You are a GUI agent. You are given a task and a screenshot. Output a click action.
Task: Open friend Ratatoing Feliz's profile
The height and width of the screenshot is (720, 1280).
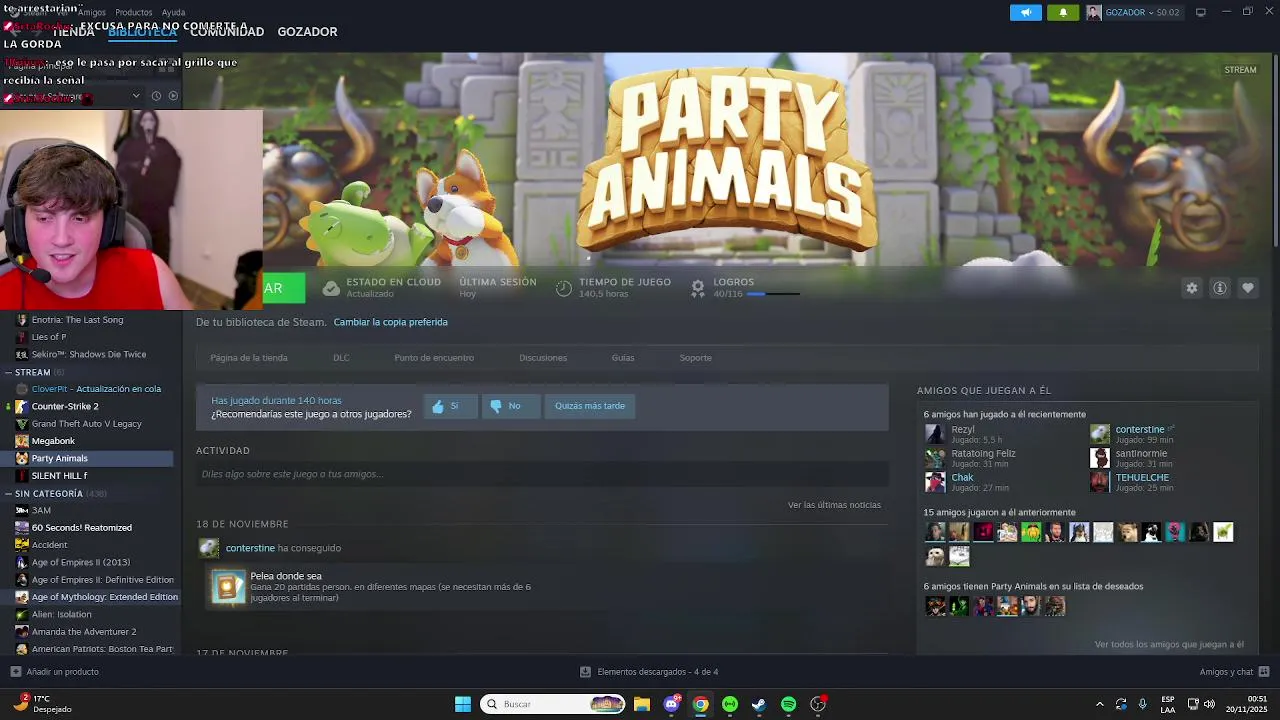(x=983, y=454)
